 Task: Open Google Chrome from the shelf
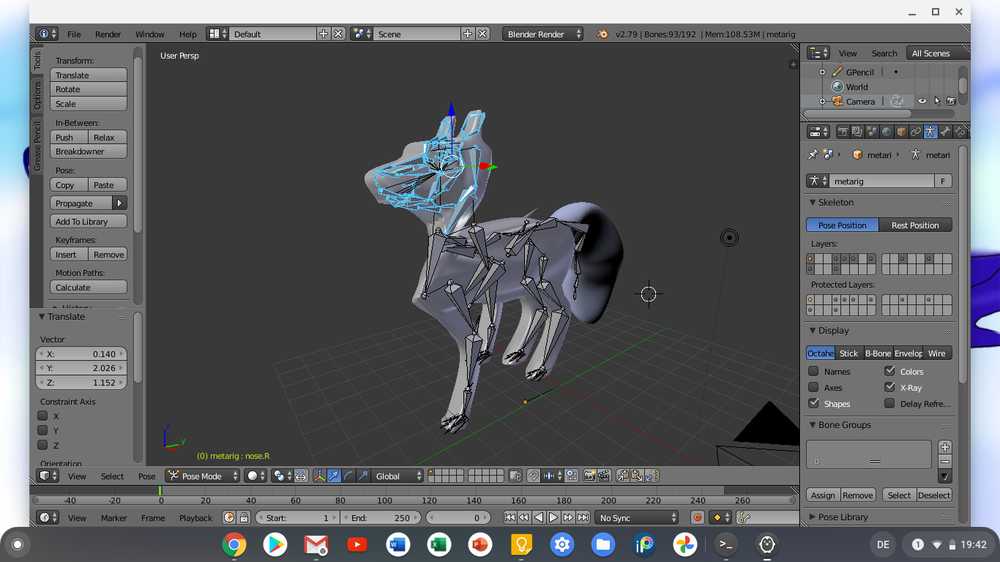point(235,545)
